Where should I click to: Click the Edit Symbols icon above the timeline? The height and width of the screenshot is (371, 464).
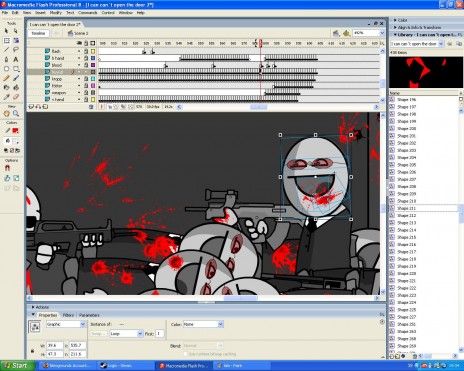point(346,33)
